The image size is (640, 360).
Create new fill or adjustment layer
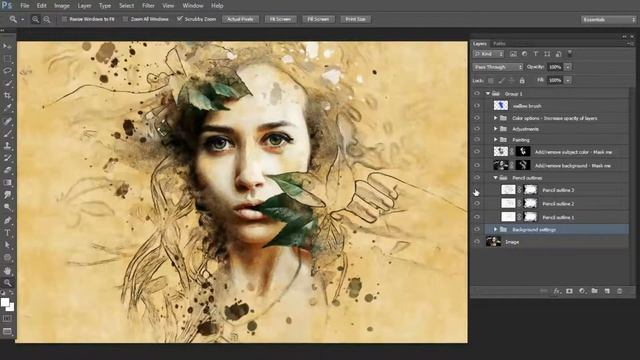(582, 291)
